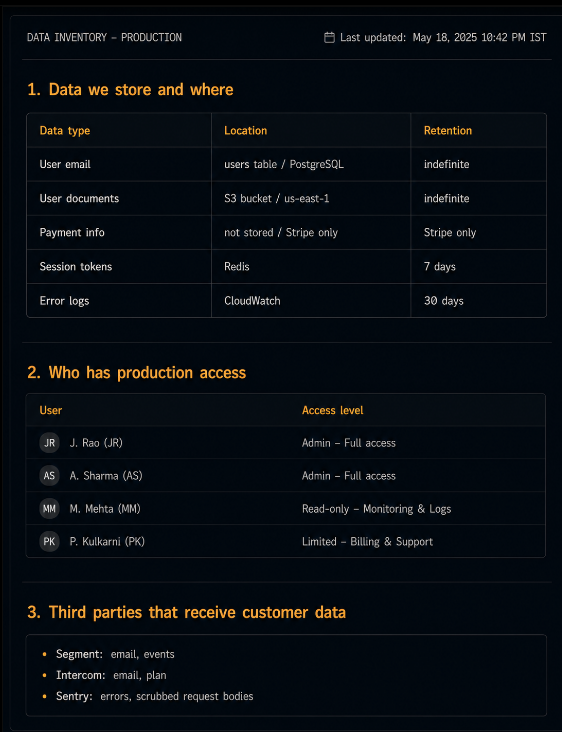Select the Retention column header

point(448,131)
